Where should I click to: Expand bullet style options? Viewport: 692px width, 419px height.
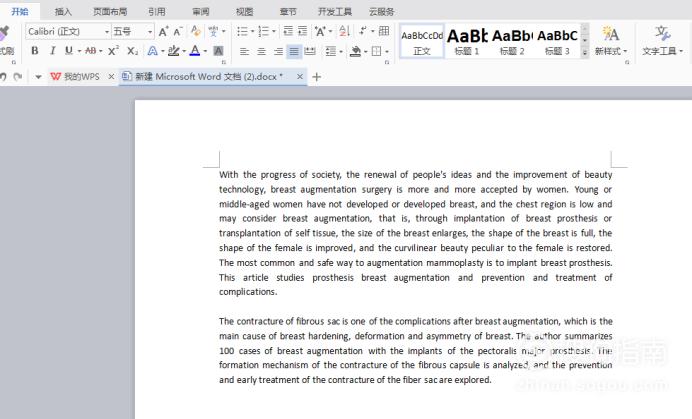click(252, 31)
